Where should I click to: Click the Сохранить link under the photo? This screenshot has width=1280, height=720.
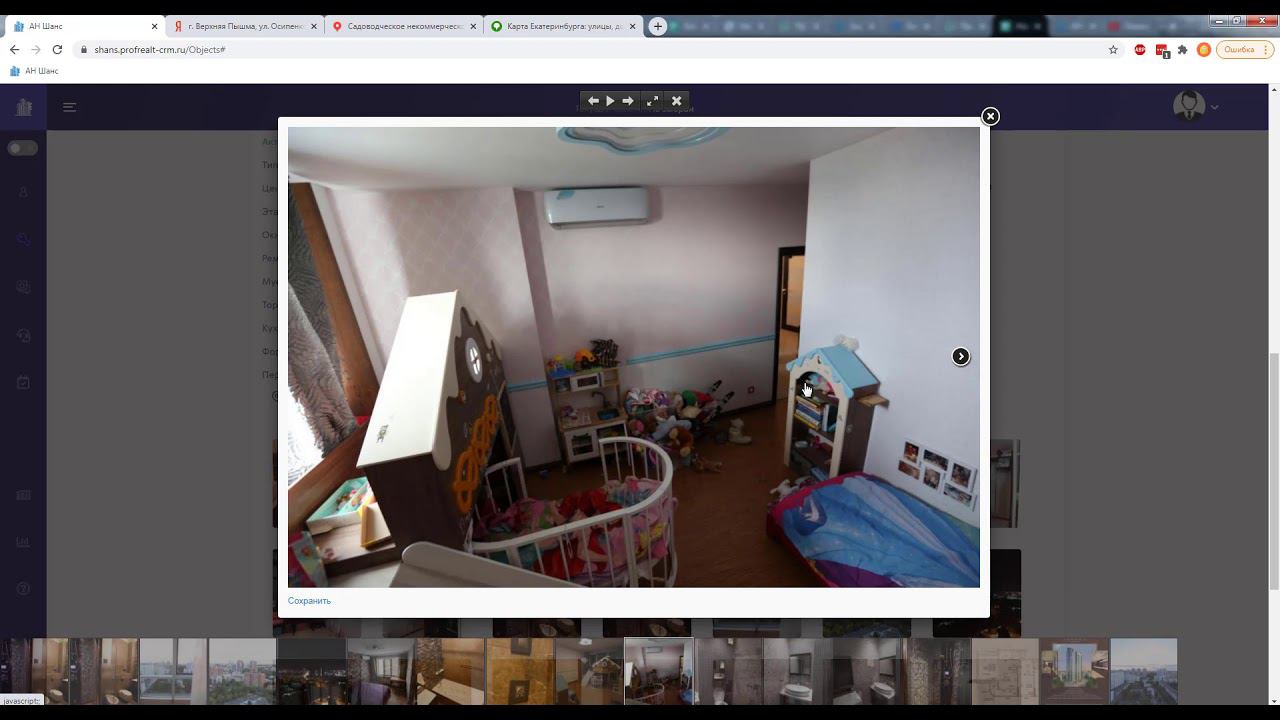click(x=309, y=601)
